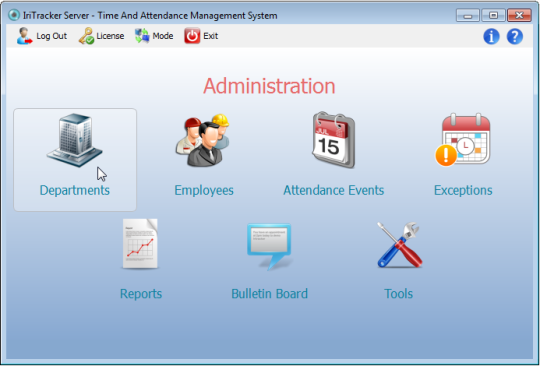540x366 pixels.
Task: Click the Tools text label
Action: click(398, 294)
